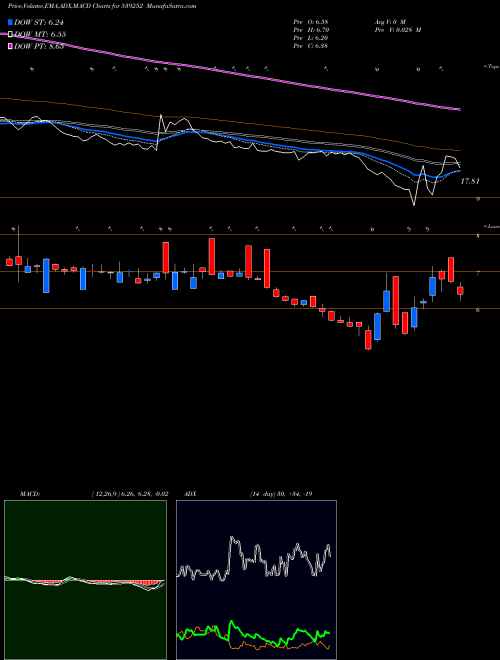Click the blue DOW ST legend swatch

click(x=10, y=22)
